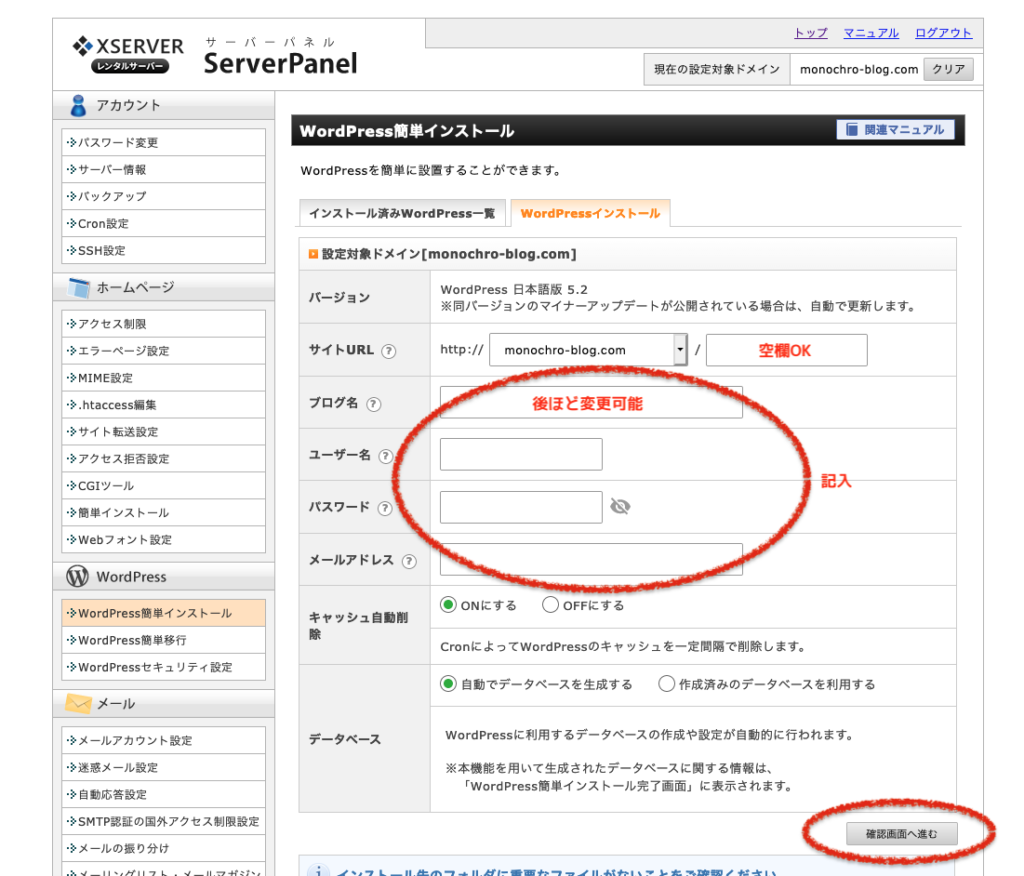Open the トップ link
1024x876 pixels.
[810, 33]
